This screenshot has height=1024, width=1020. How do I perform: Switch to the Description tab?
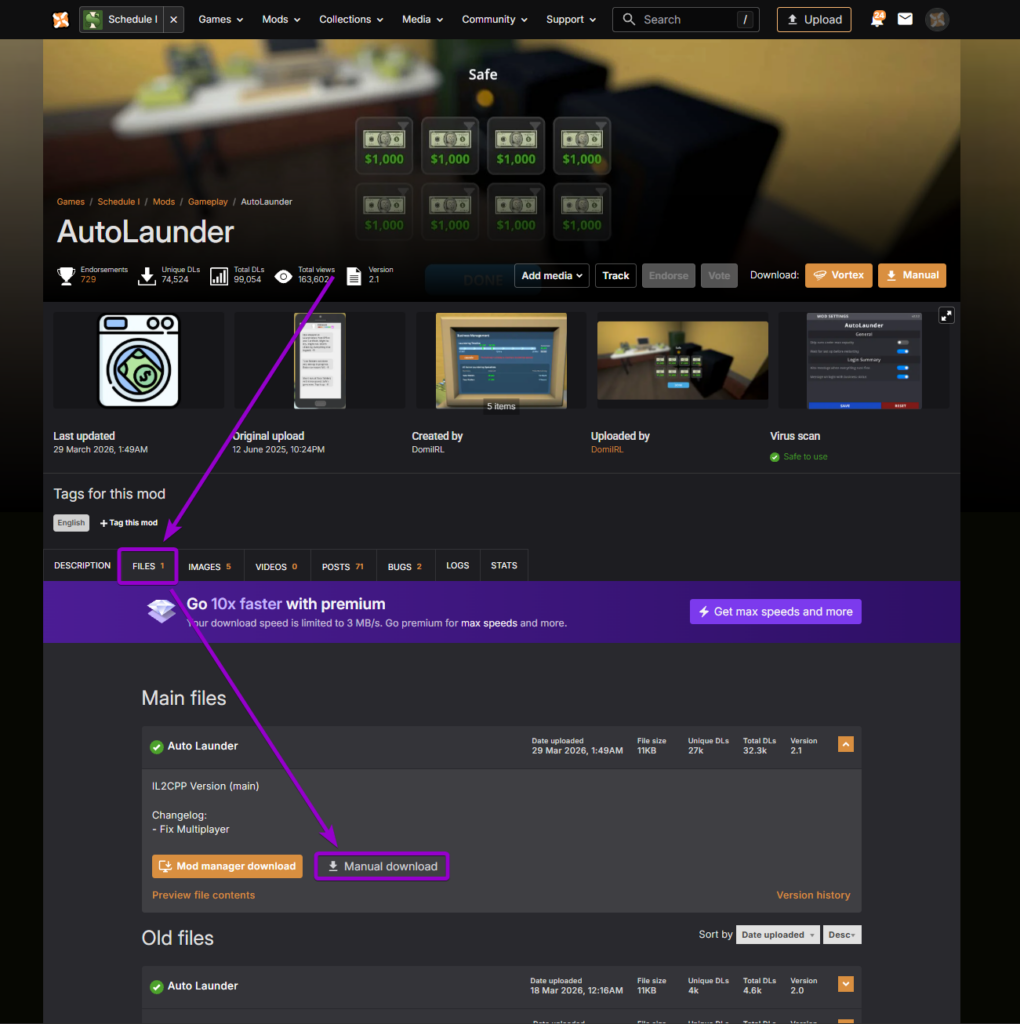click(82, 566)
